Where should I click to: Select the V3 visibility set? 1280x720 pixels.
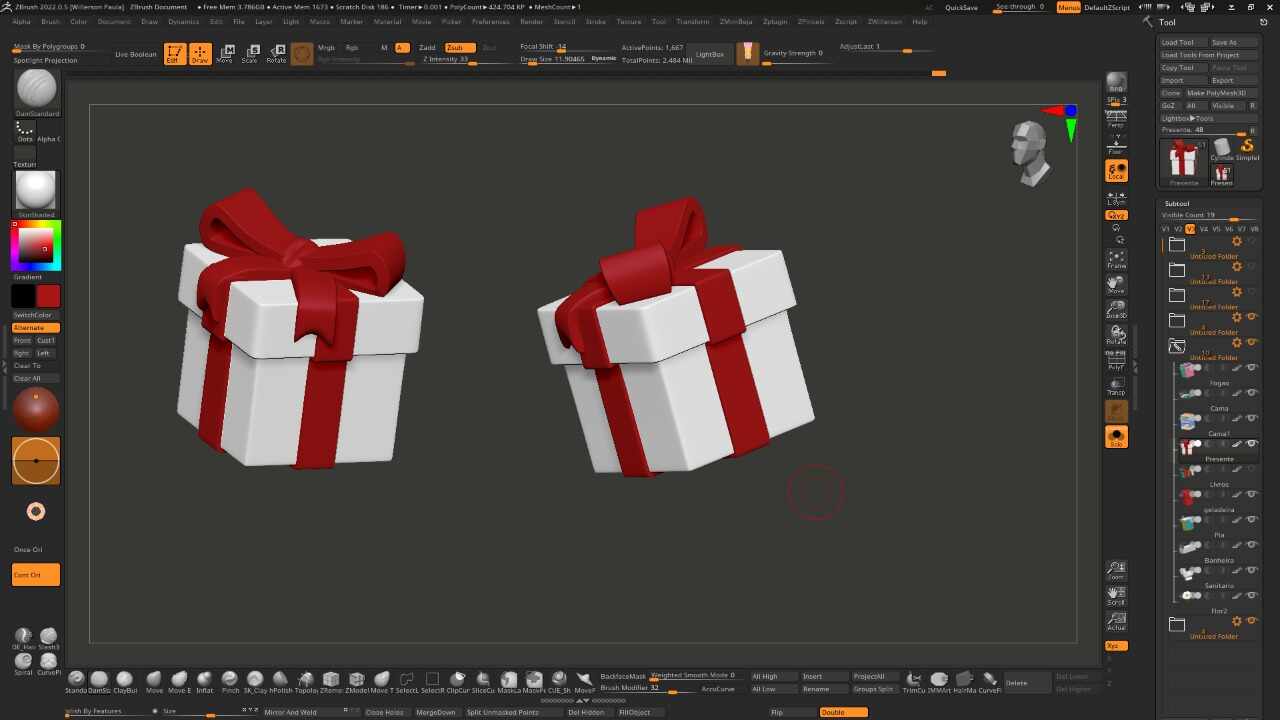(1190, 229)
